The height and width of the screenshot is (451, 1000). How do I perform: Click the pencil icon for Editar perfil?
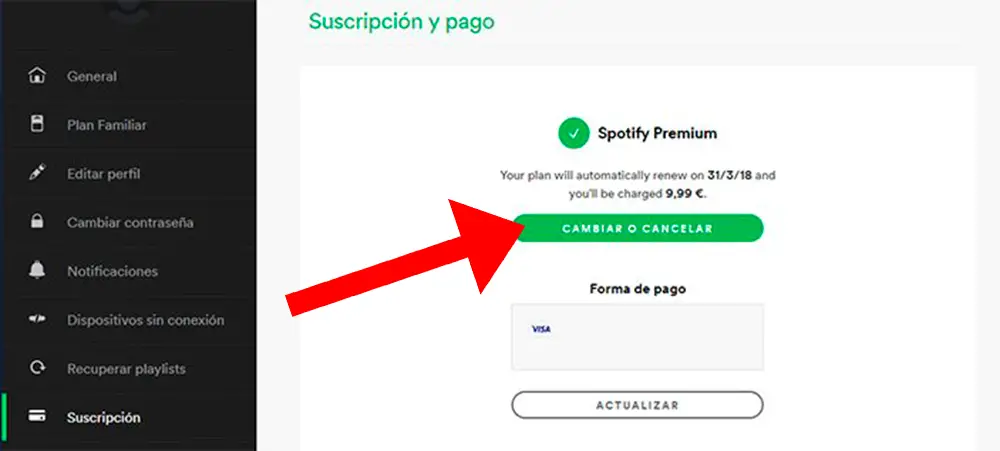(38, 174)
